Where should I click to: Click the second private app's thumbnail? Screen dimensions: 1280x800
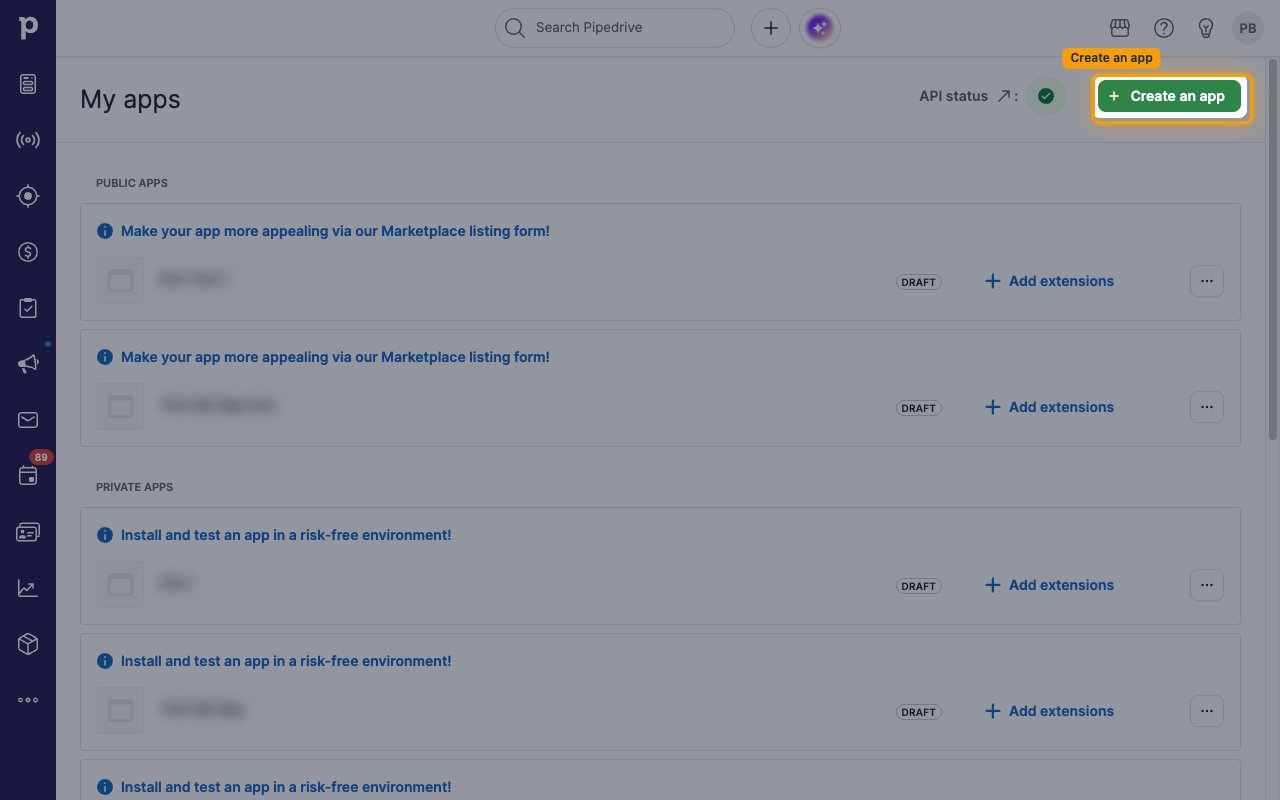[120, 711]
